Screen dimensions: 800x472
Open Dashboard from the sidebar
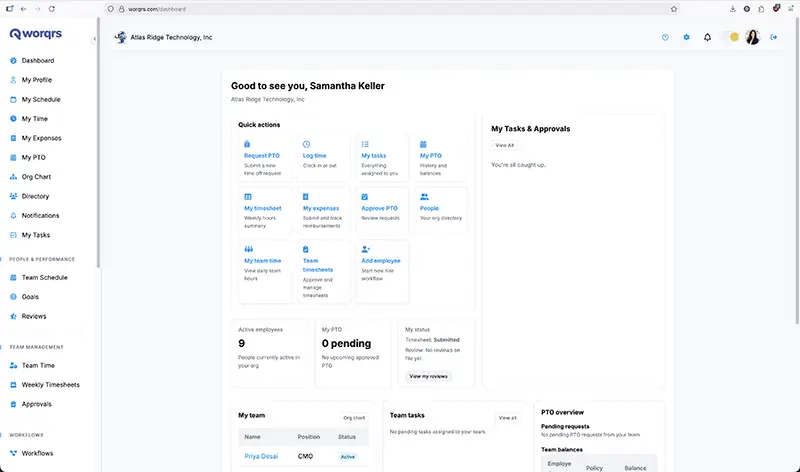tap(37, 61)
